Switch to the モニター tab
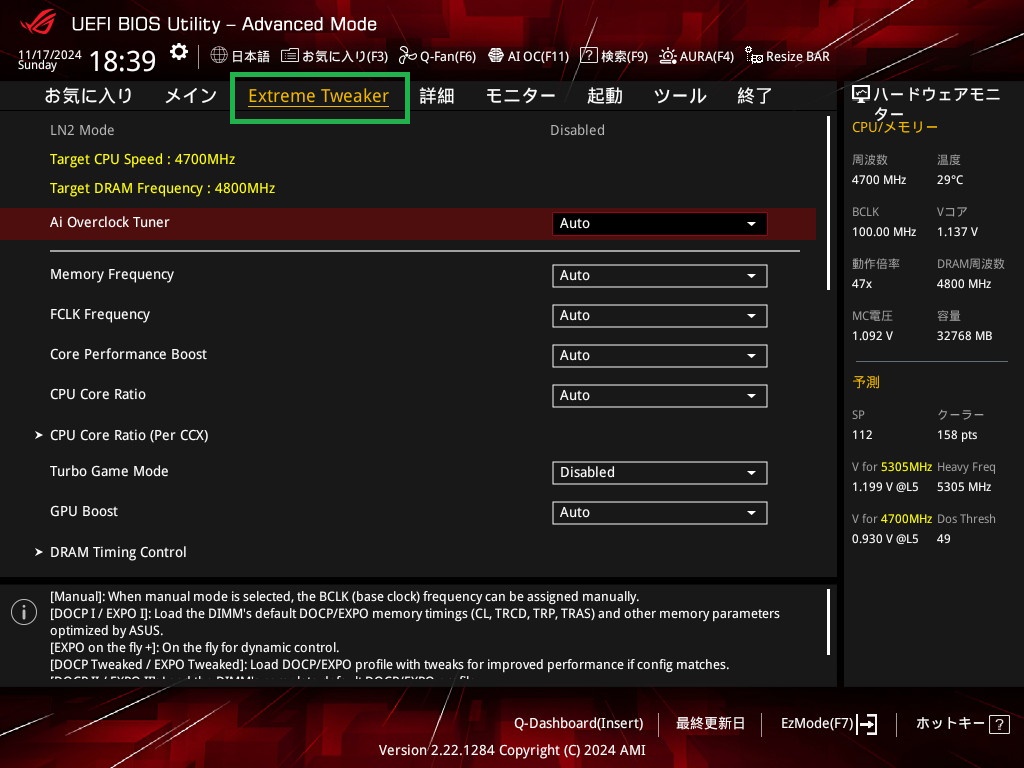1024x768 pixels. pyautogui.click(x=520, y=96)
